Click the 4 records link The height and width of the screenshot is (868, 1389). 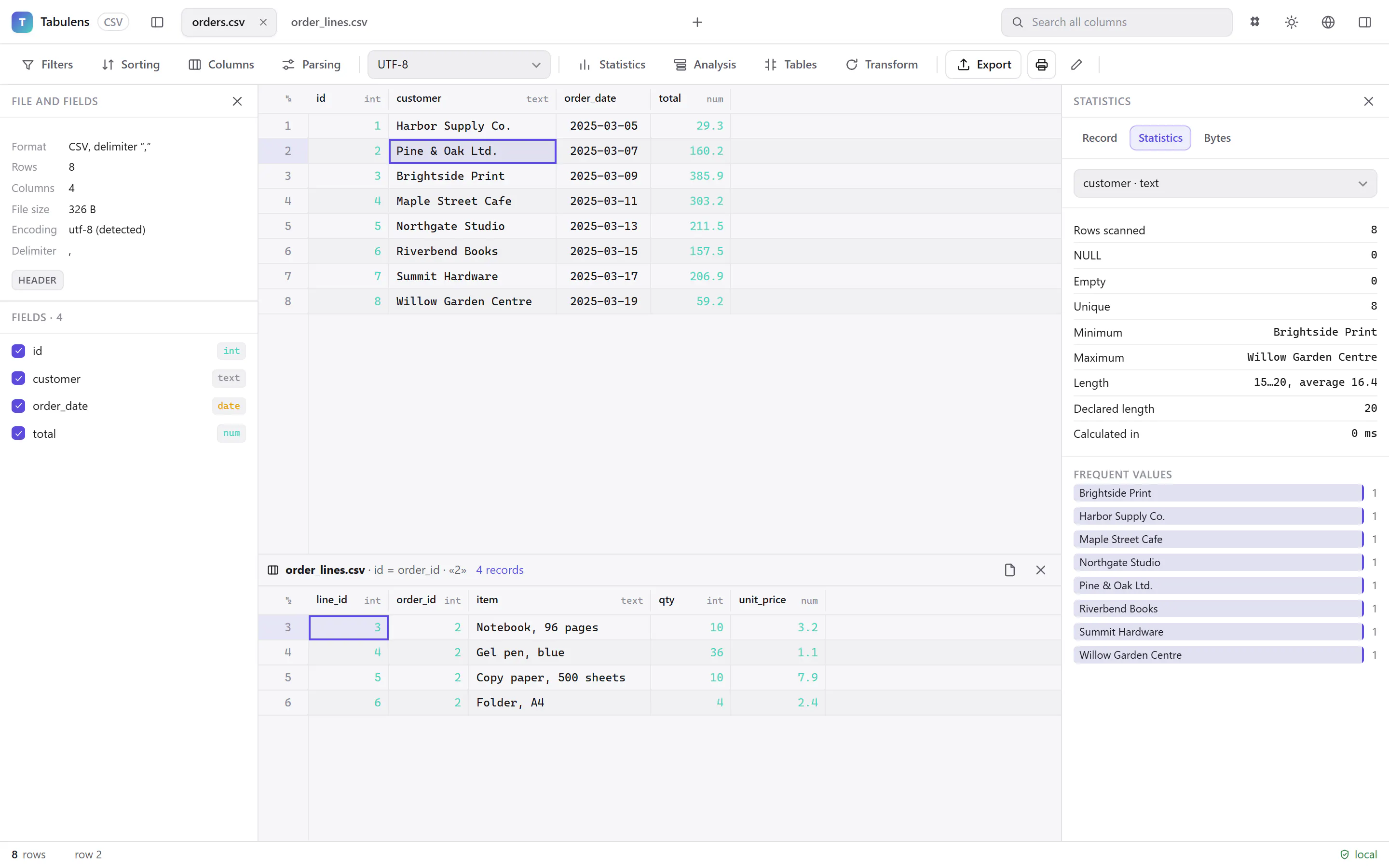point(499,570)
